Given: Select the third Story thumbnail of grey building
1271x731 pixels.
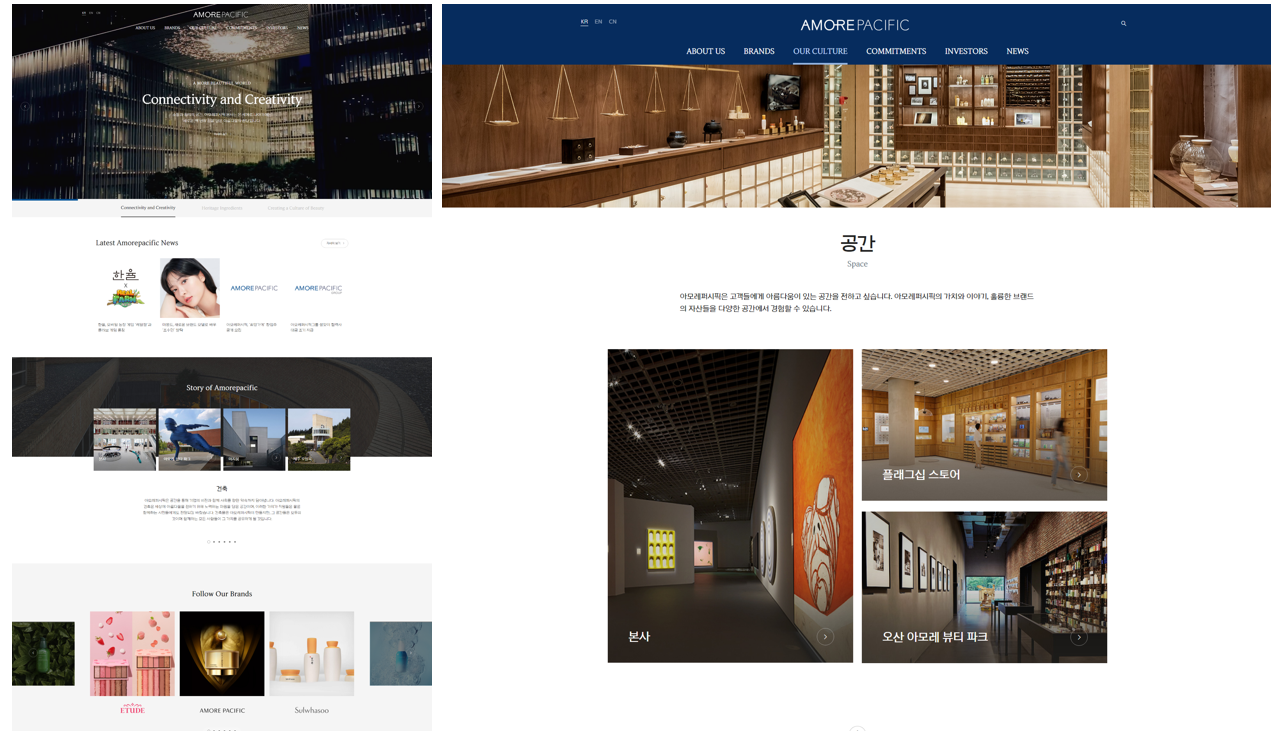Looking at the screenshot, I should [x=254, y=439].
